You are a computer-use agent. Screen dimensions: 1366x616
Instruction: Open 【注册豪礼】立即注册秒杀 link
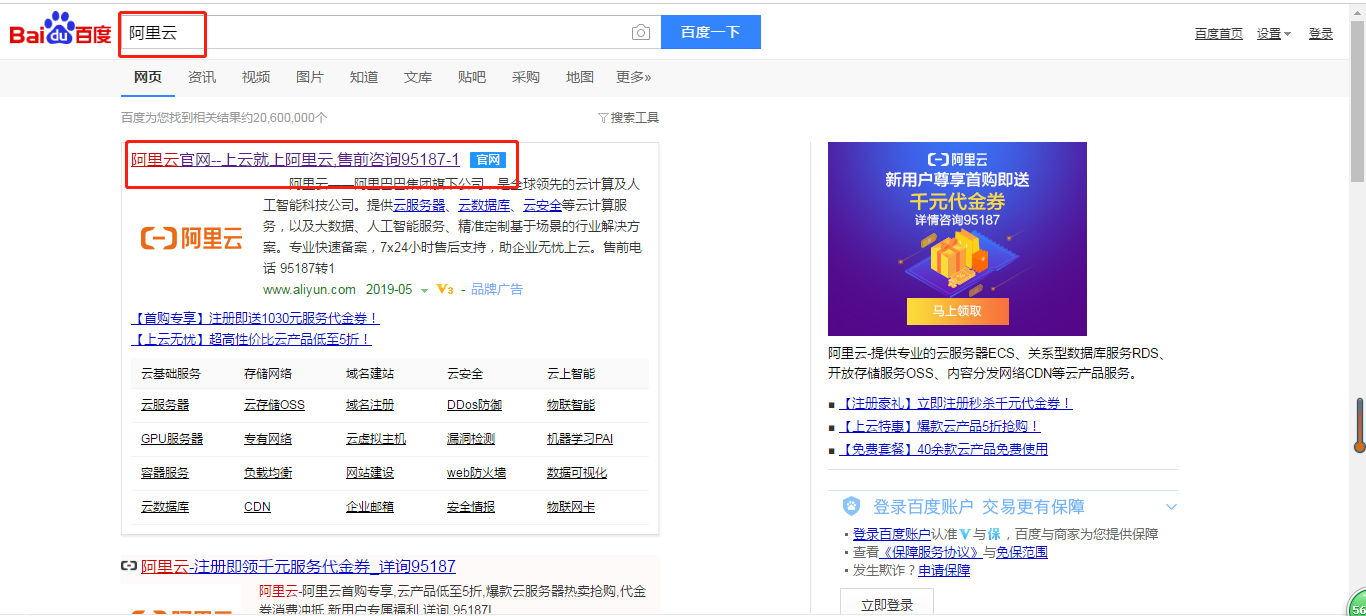(956, 404)
